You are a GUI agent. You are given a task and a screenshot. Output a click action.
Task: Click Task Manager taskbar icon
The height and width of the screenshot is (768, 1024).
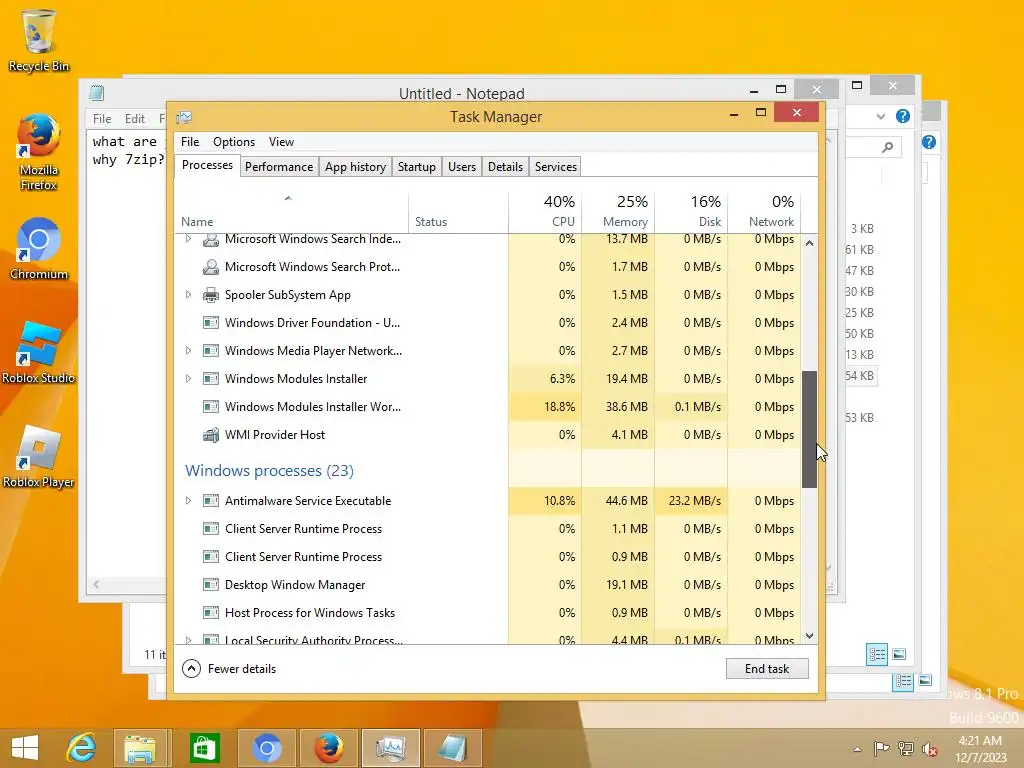pyautogui.click(x=391, y=748)
